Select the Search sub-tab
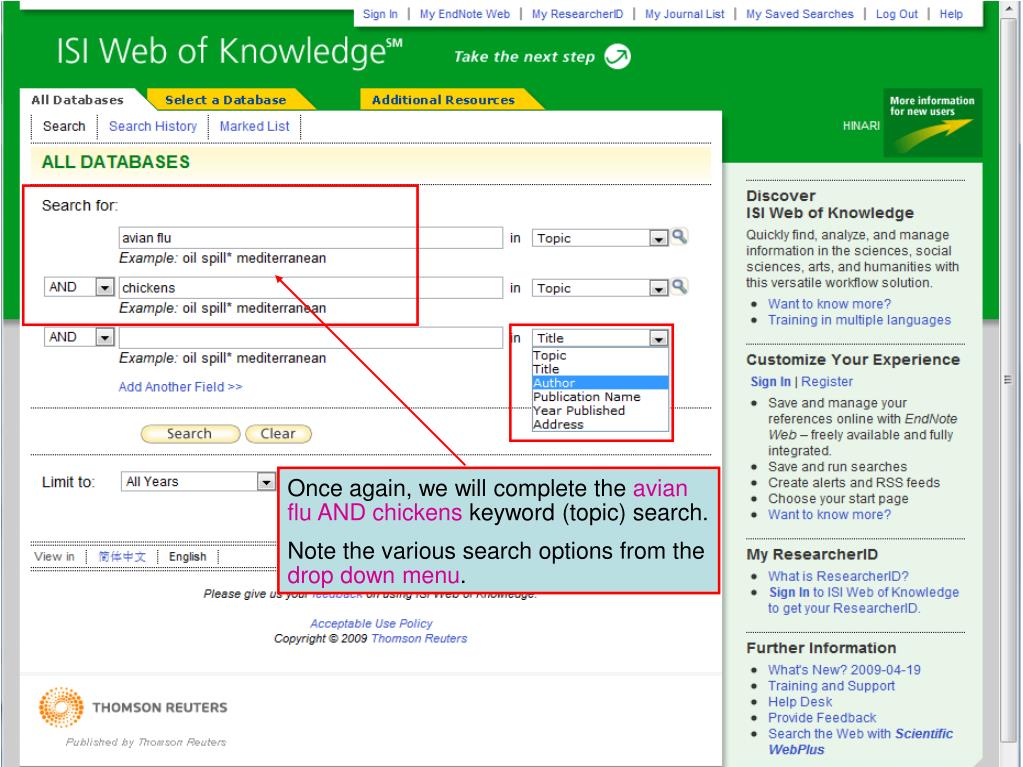The image size is (1023, 767). tap(64, 127)
